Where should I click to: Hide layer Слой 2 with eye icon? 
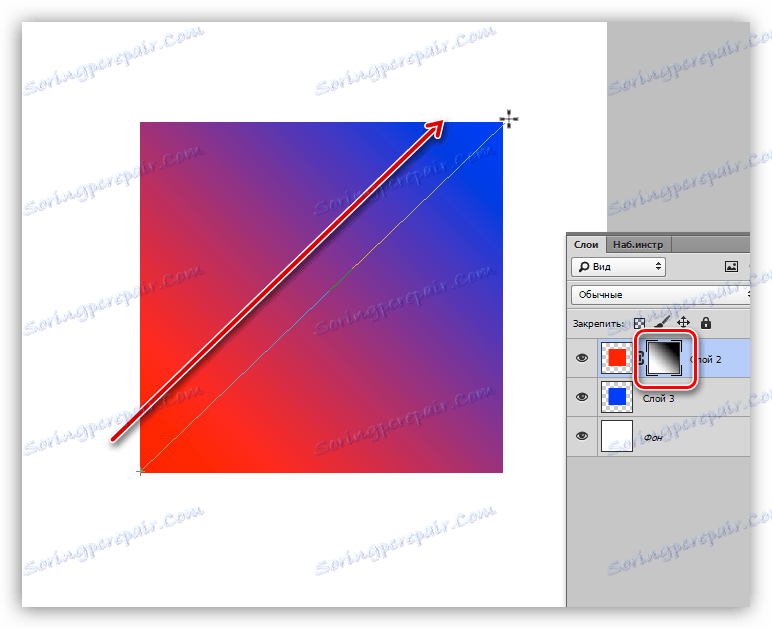[x=582, y=358]
